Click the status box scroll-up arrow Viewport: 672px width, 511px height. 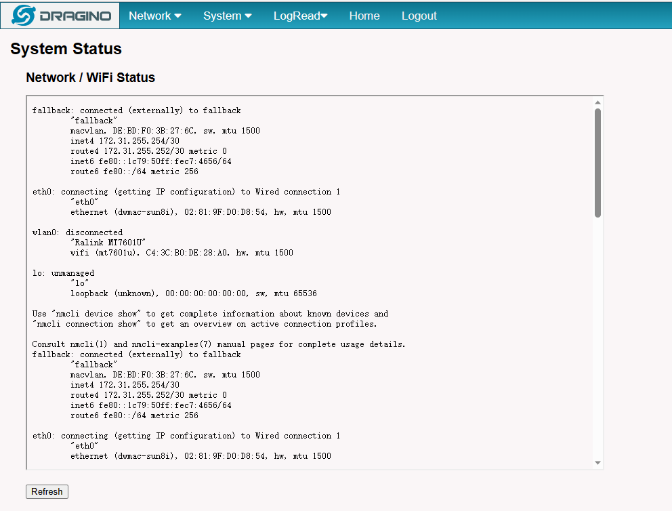597,102
